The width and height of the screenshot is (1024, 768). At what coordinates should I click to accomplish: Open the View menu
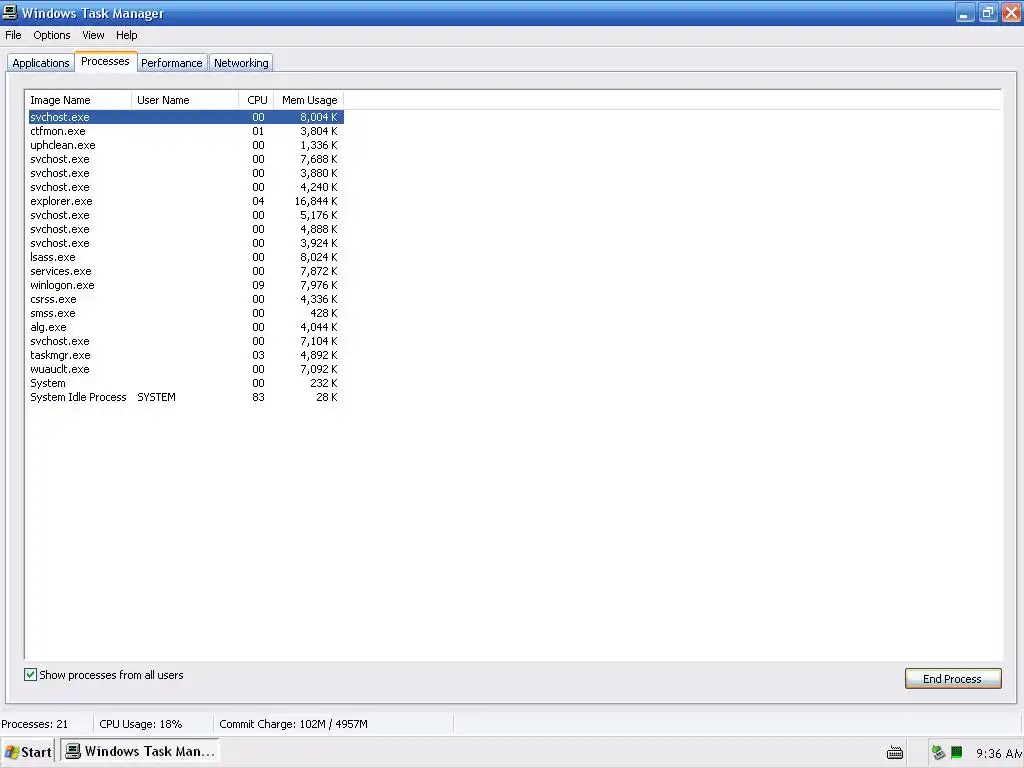[x=93, y=35]
